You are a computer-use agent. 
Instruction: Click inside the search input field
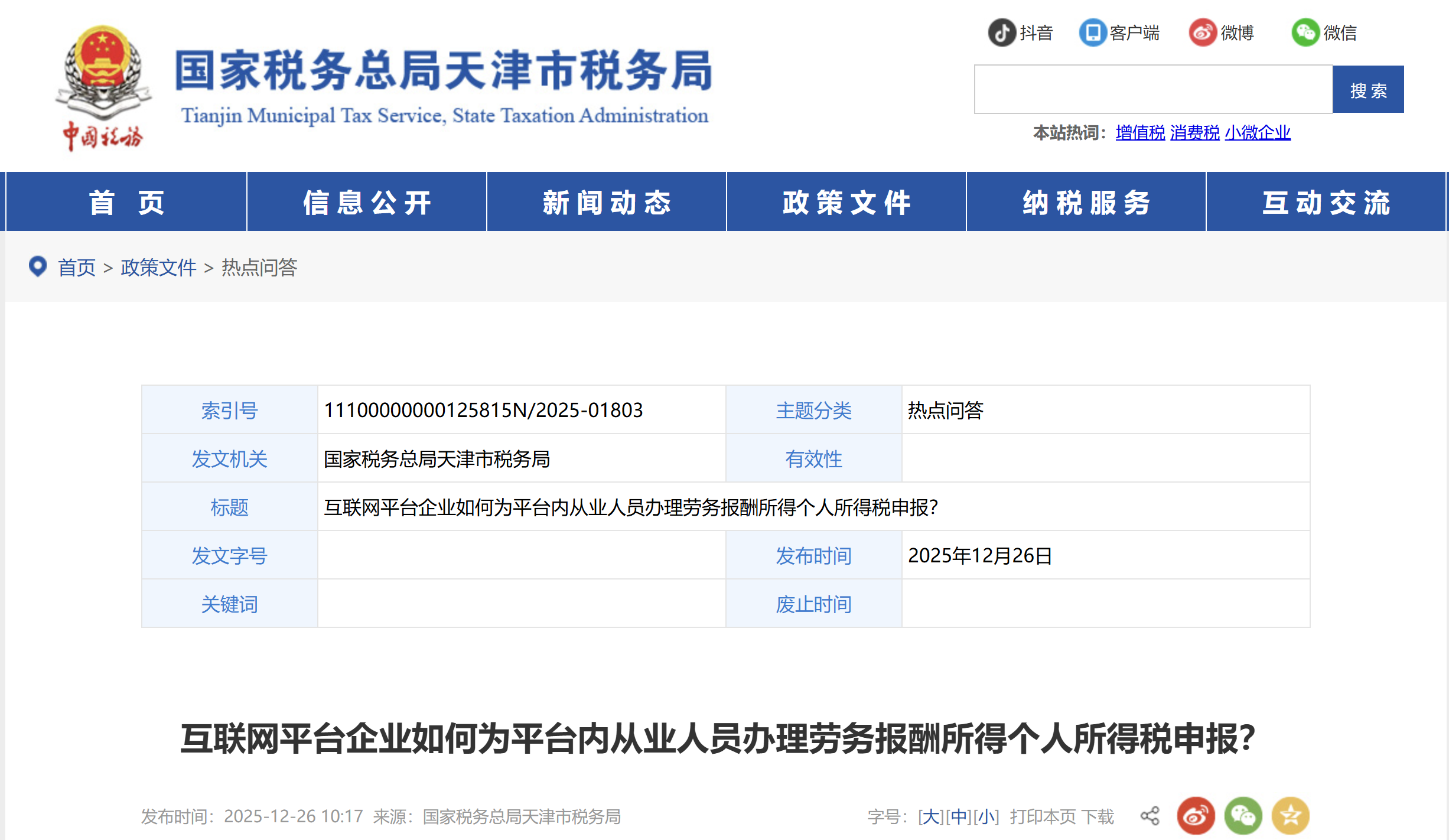1152,89
